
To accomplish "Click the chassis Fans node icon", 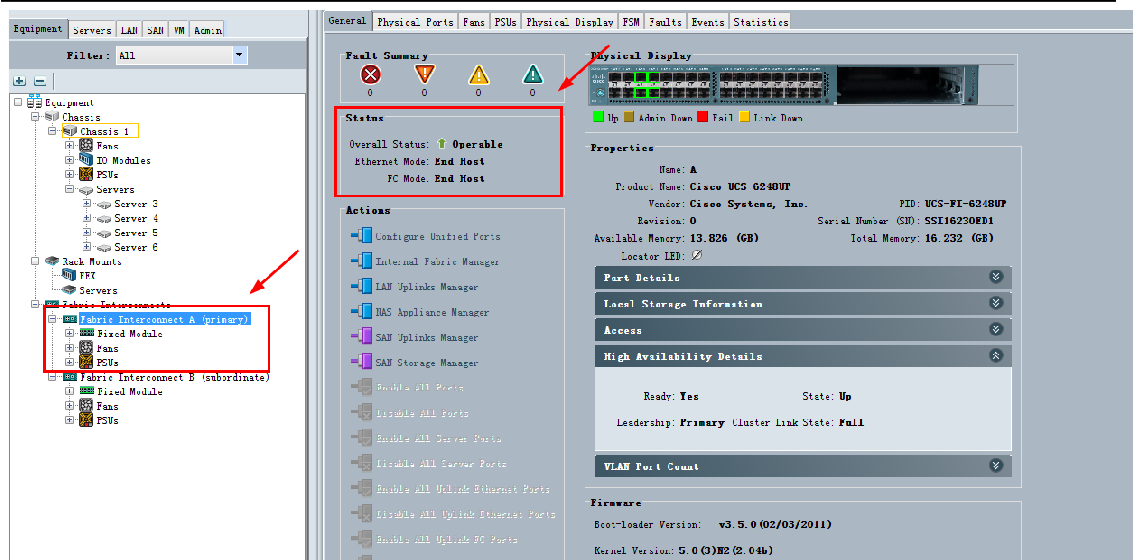I will click(85, 146).
